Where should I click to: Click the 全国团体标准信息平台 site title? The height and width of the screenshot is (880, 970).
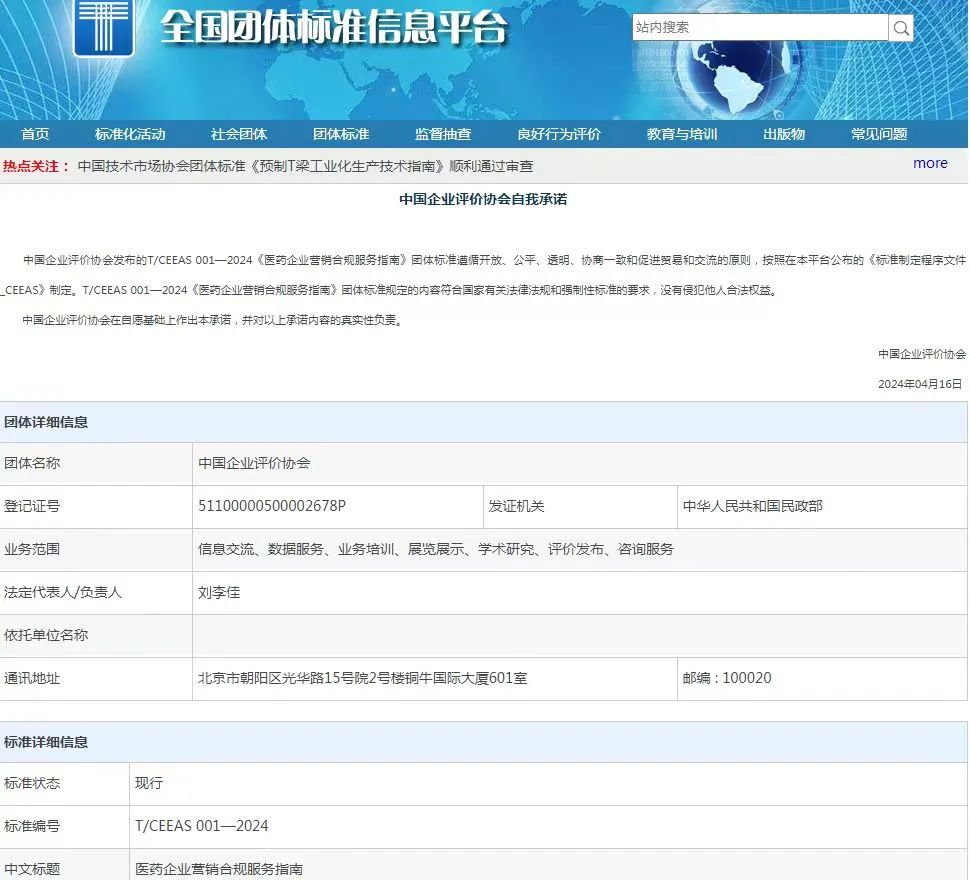(334, 27)
